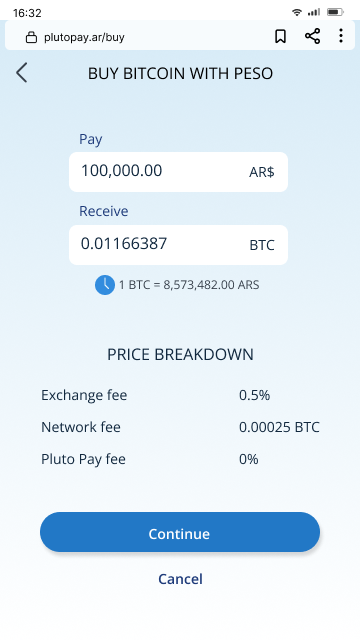The height and width of the screenshot is (640, 360).
Task: Click the Cancel link
Action: [x=180, y=579]
